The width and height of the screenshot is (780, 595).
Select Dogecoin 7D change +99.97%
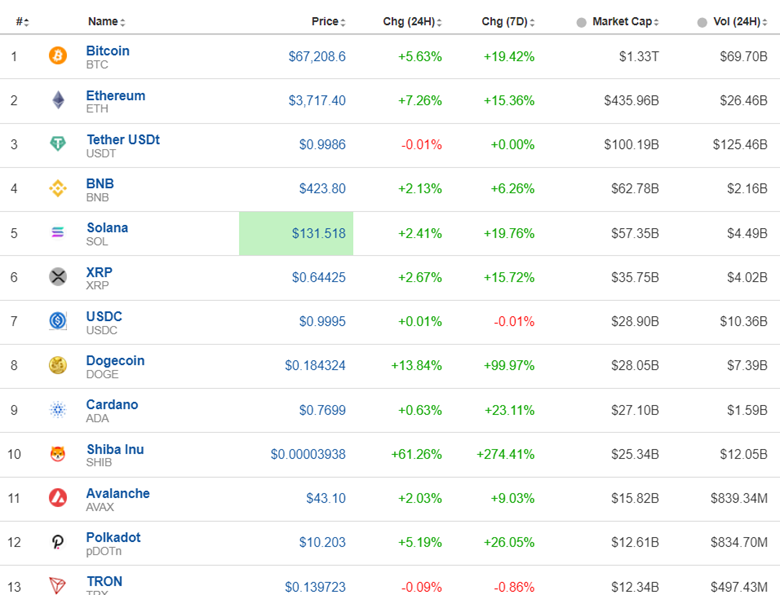(509, 366)
